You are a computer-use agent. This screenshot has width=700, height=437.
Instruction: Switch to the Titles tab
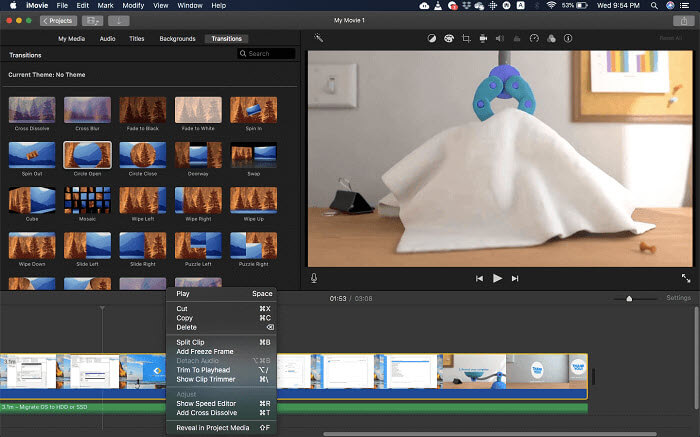pyautogui.click(x=136, y=39)
